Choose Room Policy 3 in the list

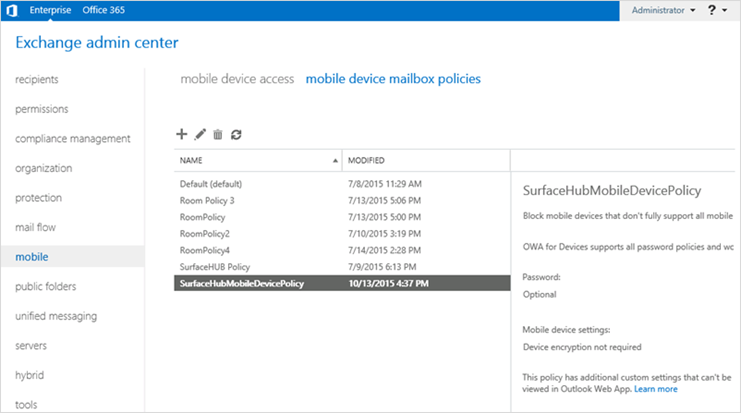click(208, 200)
